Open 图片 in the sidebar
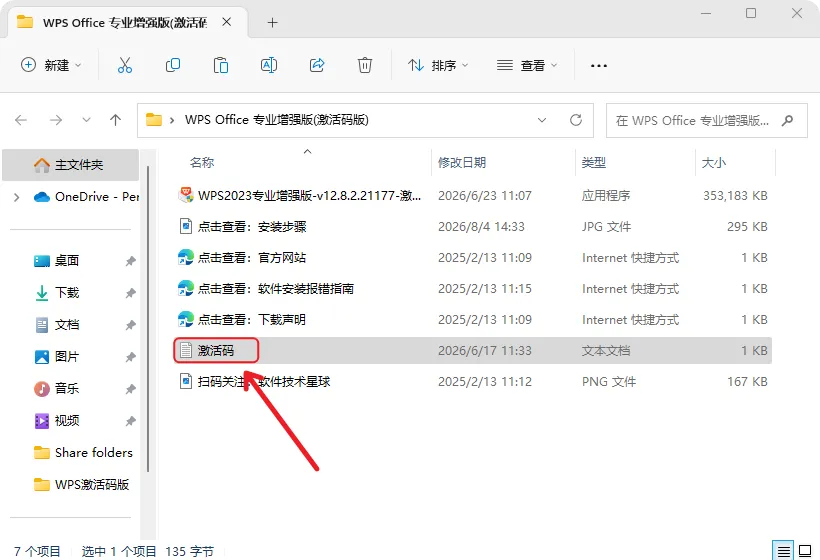Viewport: 820px width, 560px height. [x=67, y=357]
